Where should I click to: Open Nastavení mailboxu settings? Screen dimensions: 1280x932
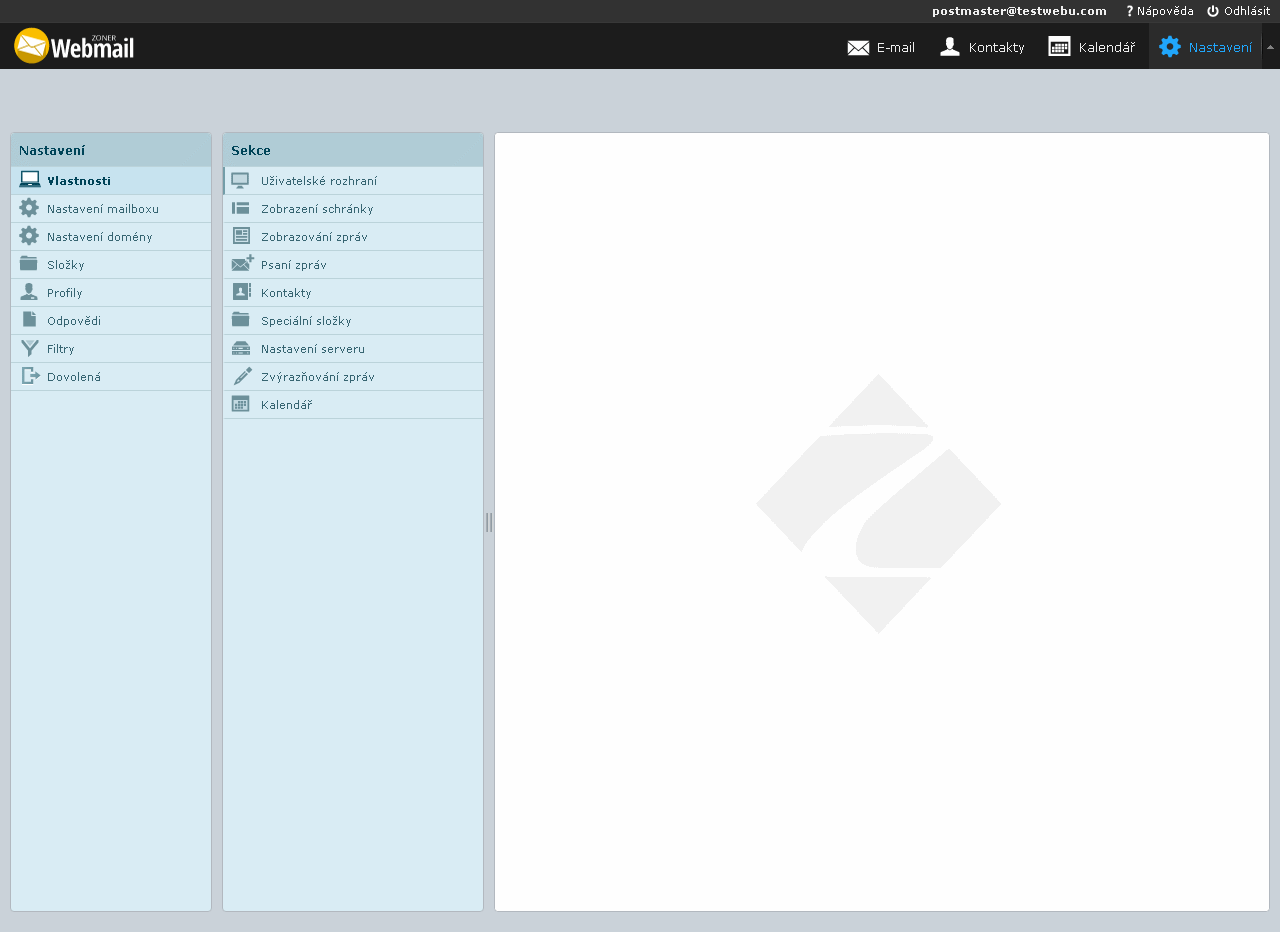coord(102,209)
